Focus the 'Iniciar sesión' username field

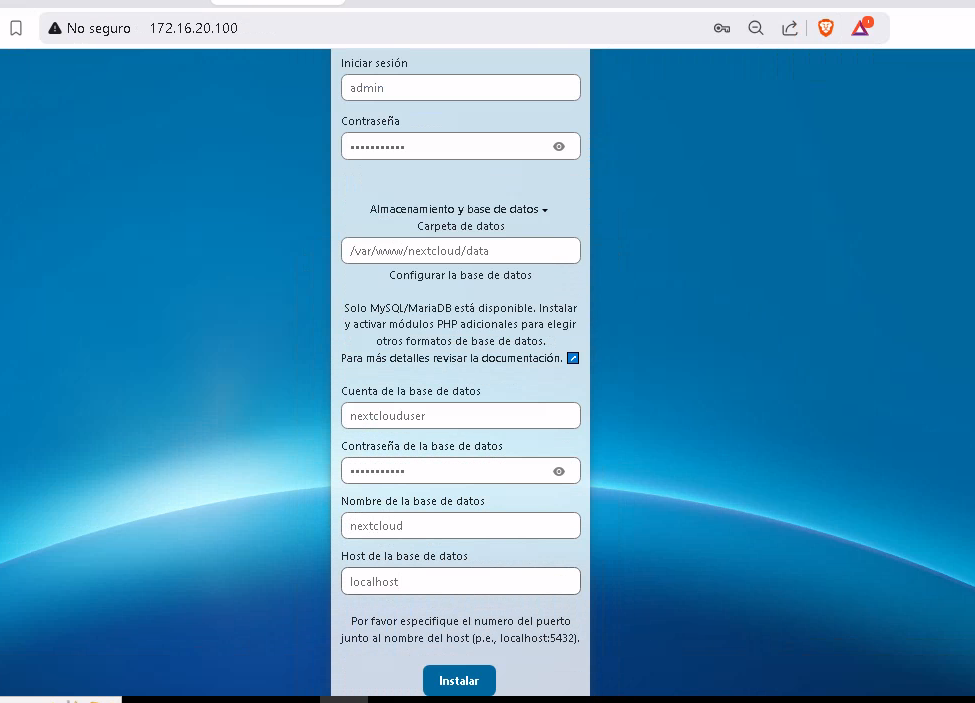click(461, 88)
